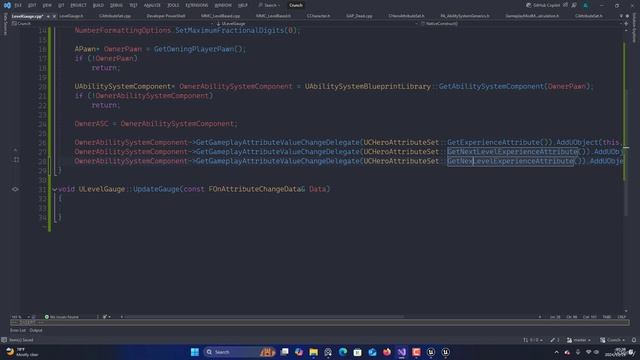Screen dimensions: 640x360
Task: Click the red C app taskbar icon
Action: coord(416,352)
